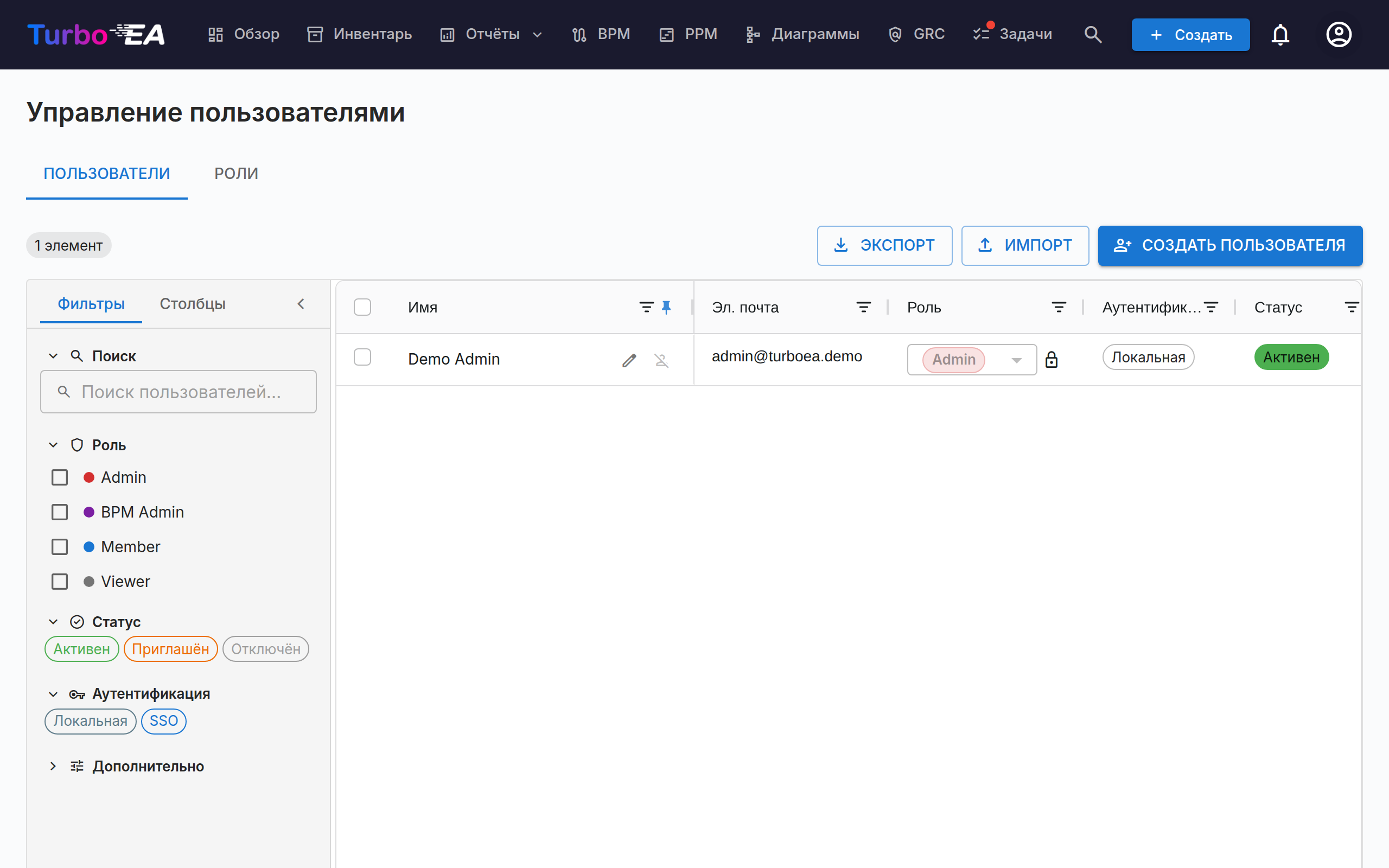Collapse the Роль filter section
The width and height of the screenshot is (1389, 868).
click(x=53, y=445)
